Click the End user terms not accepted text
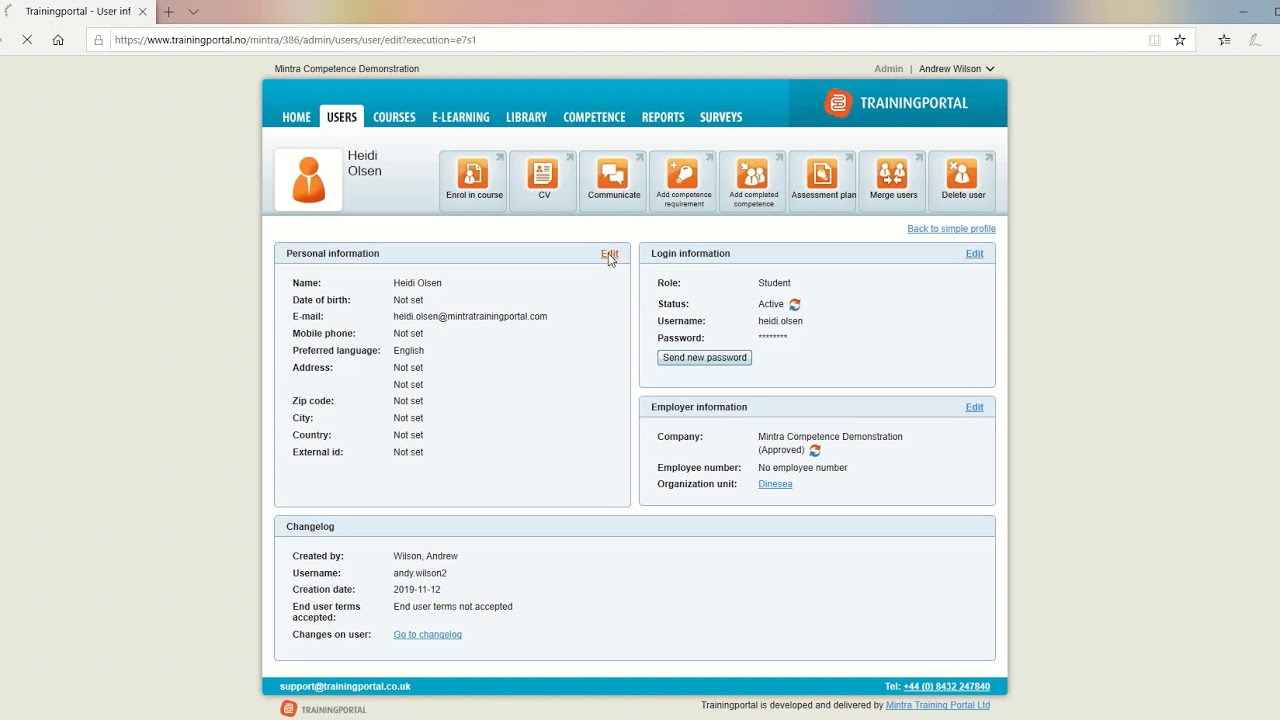The width and height of the screenshot is (1280, 720). coord(453,607)
